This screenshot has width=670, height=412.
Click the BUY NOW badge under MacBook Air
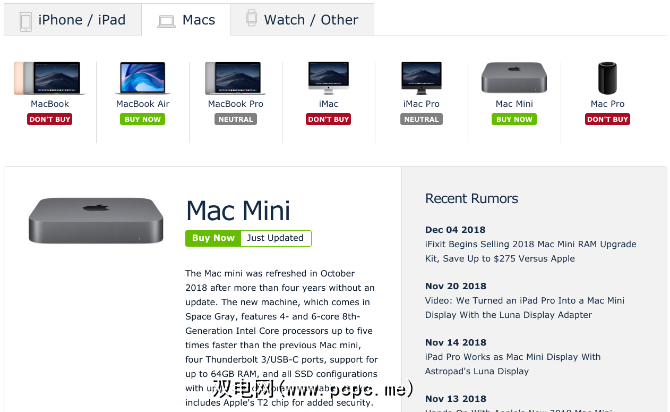click(143, 119)
